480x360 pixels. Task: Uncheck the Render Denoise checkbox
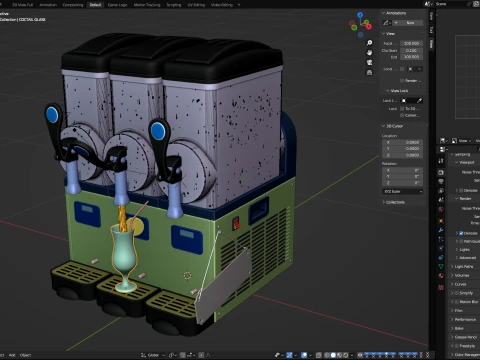461,233
